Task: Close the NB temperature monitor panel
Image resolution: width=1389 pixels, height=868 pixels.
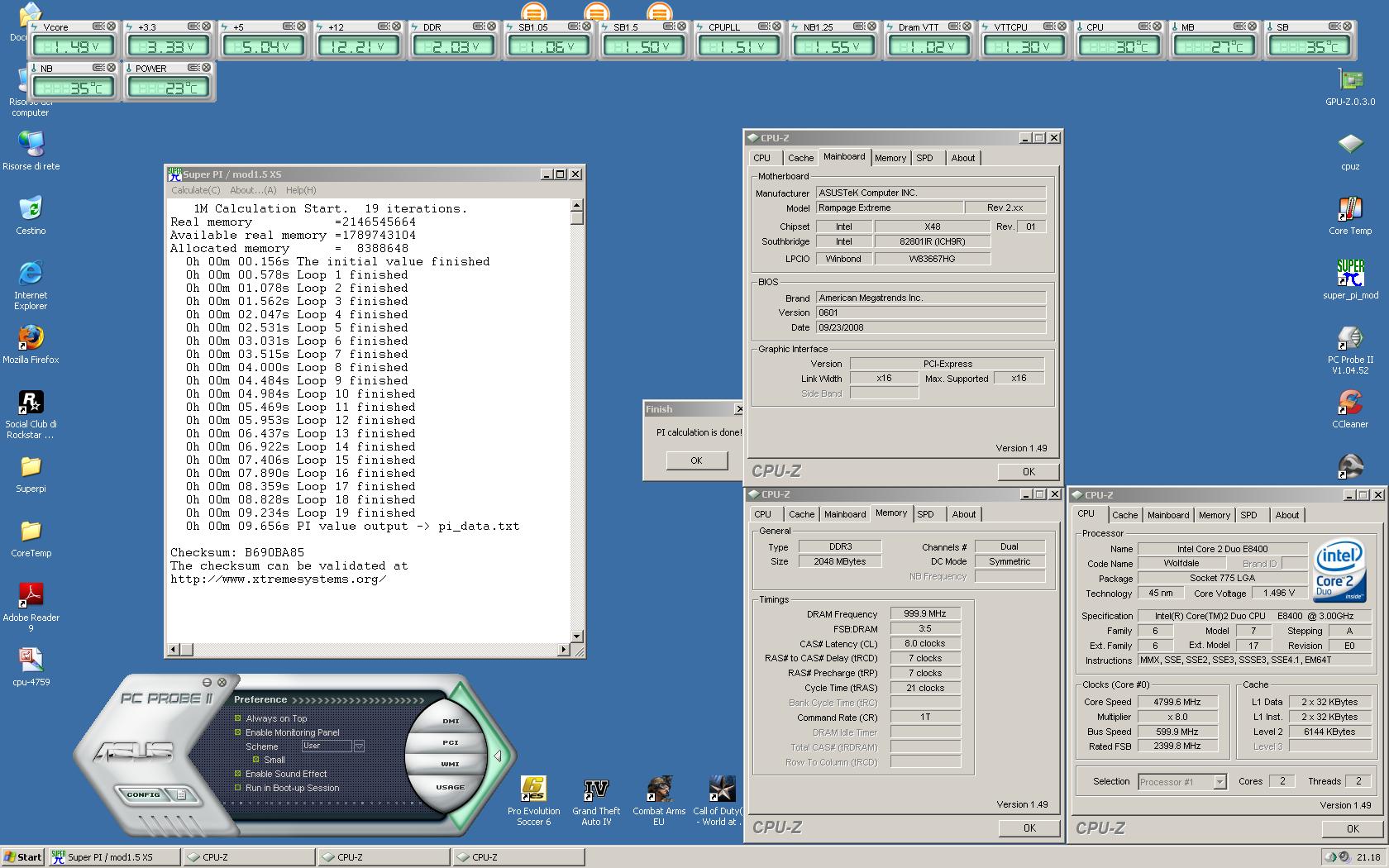Action: pyautogui.click(x=112, y=68)
